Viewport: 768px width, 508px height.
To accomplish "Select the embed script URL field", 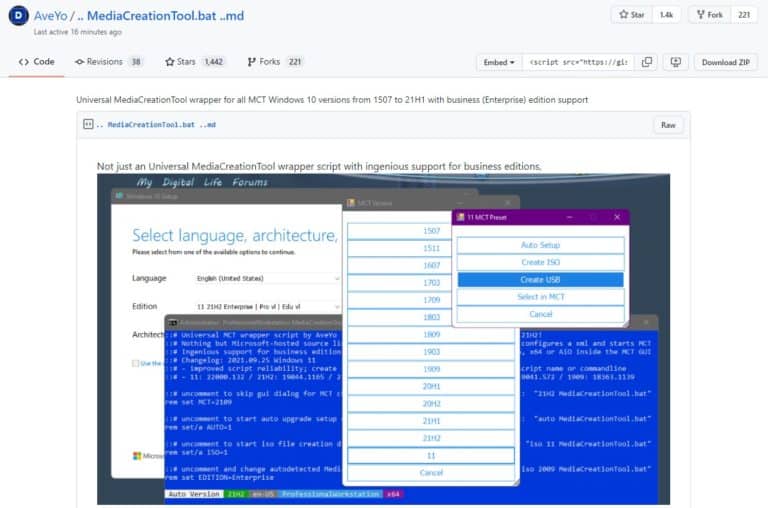I will (578, 62).
